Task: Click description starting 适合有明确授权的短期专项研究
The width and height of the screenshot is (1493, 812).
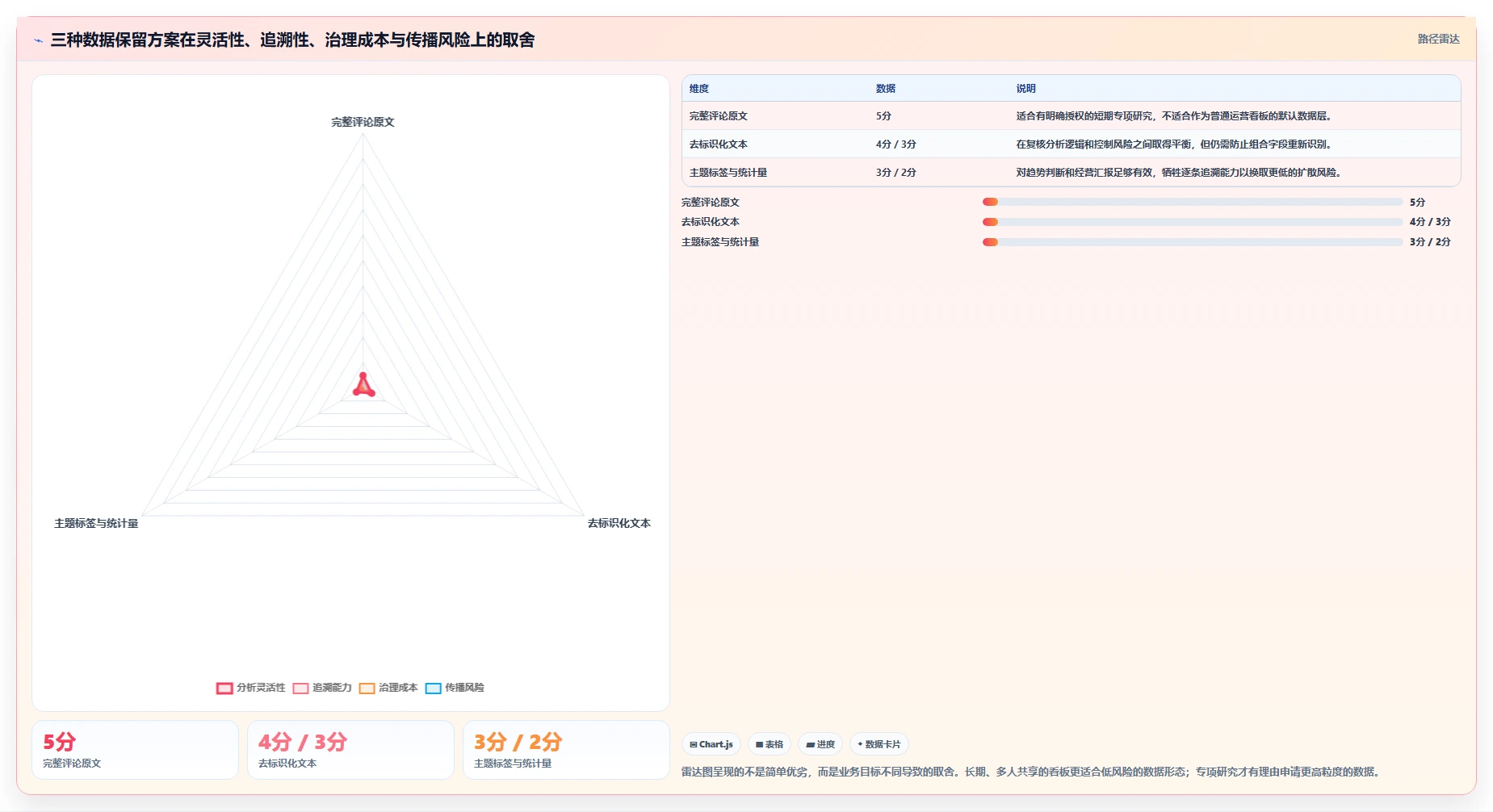Action: click(x=1174, y=116)
